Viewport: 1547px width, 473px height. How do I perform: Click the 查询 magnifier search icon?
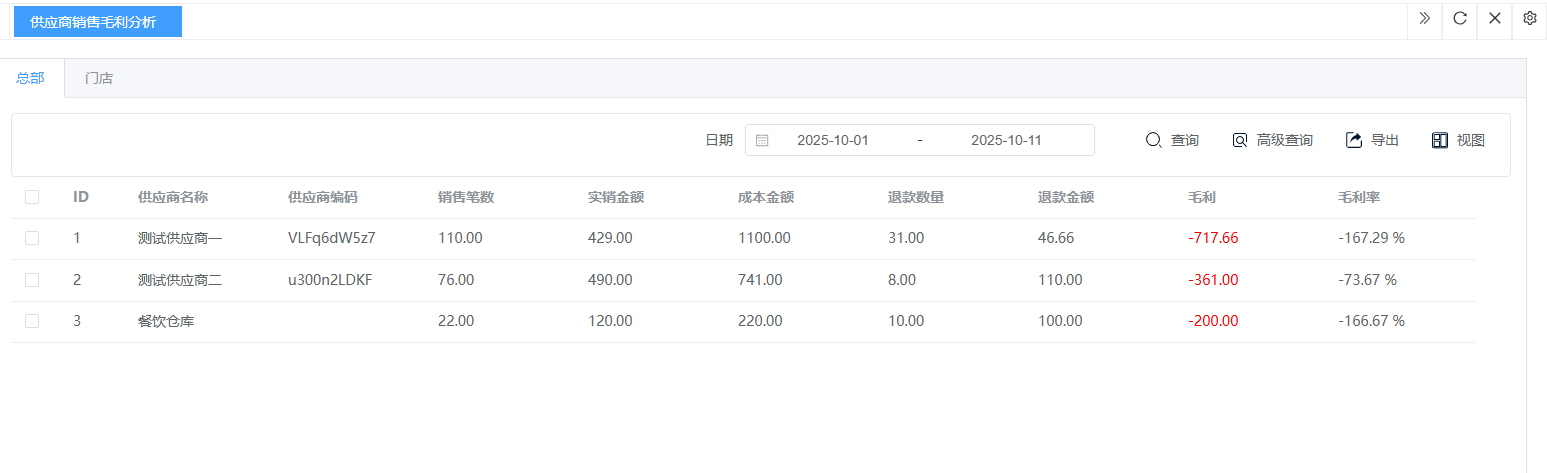click(x=1153, y=141)
